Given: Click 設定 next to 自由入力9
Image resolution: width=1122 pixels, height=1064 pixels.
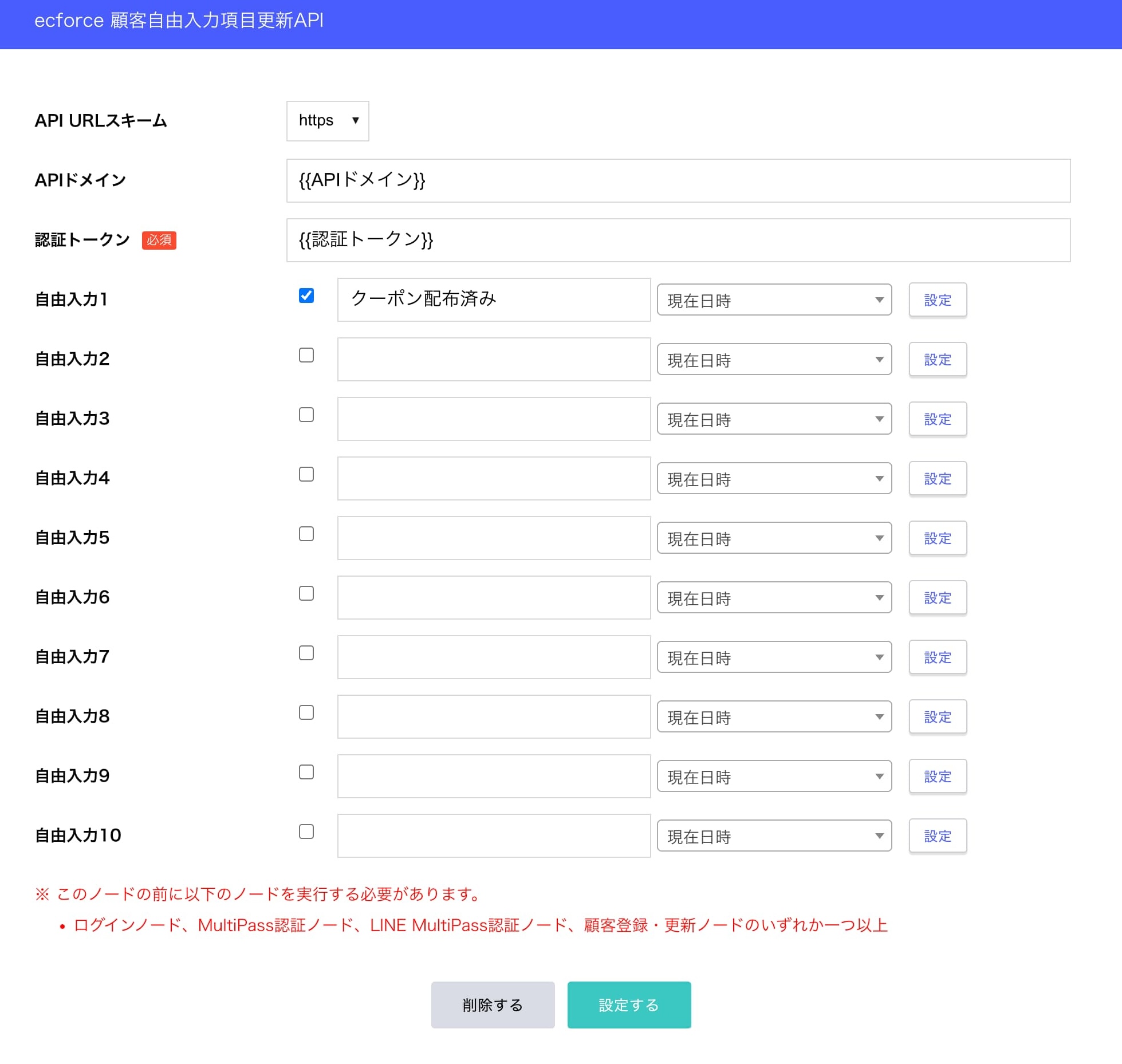Looking at the screenshot, I should coord(938,776).
